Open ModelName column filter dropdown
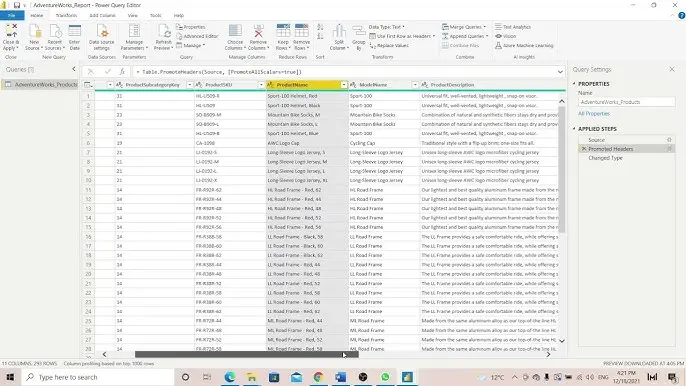686x386 pixels. pos(415,84)
